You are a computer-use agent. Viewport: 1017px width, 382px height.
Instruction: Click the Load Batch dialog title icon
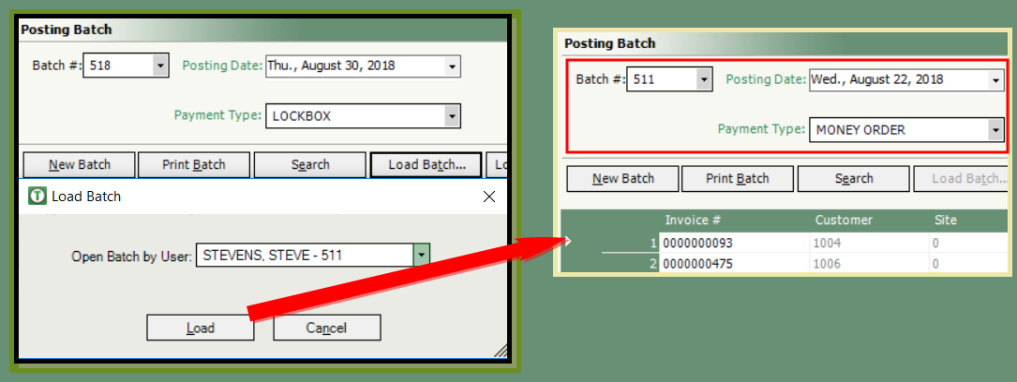click(38, 196)
